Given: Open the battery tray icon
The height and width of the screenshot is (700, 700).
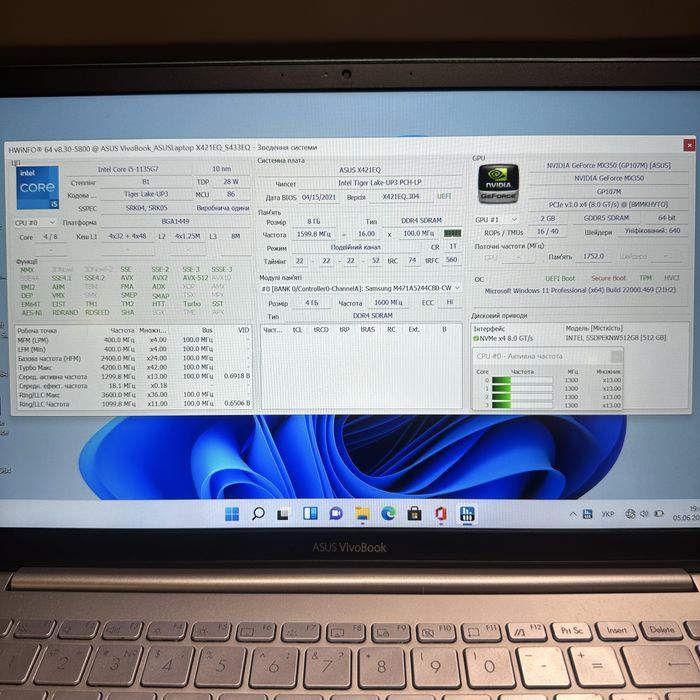Looking at the screenshot, I should [659, 513].
